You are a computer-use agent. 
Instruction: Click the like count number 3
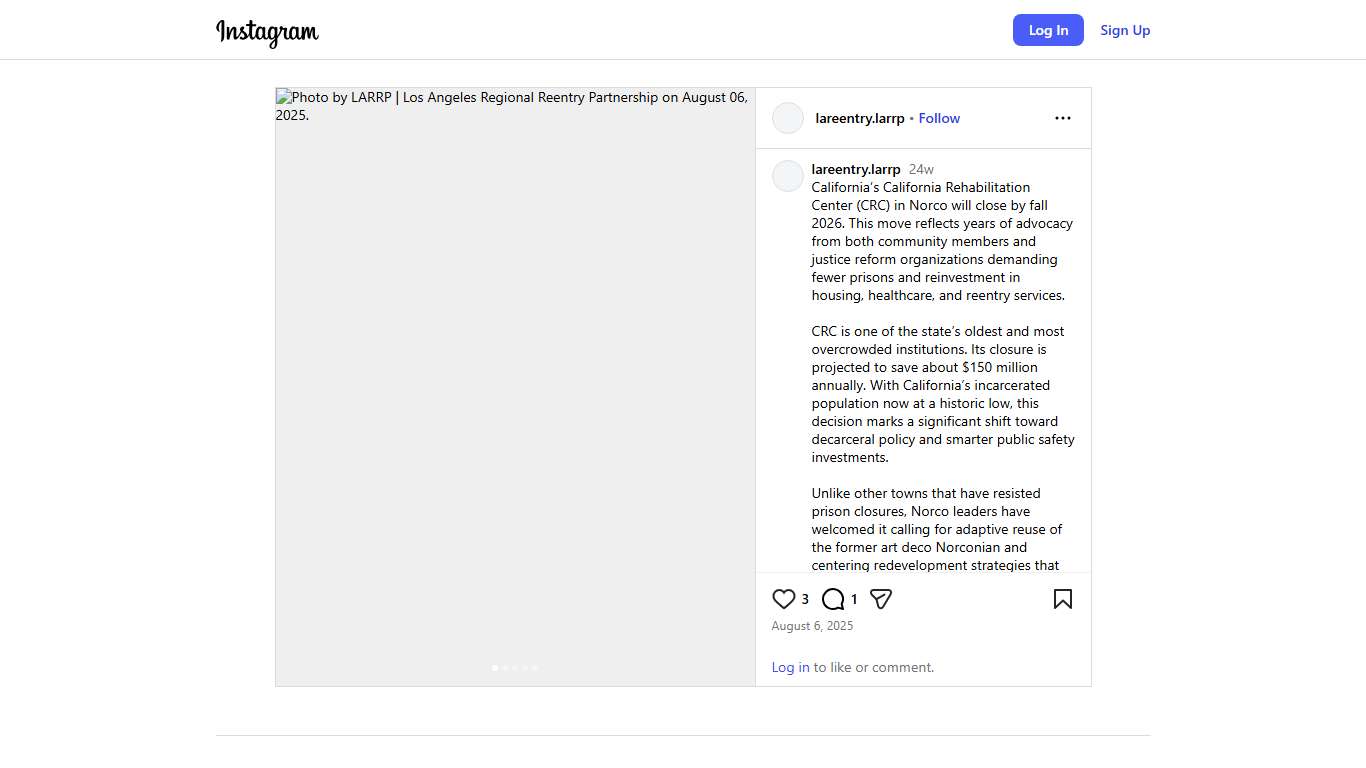tap(805, 599)
